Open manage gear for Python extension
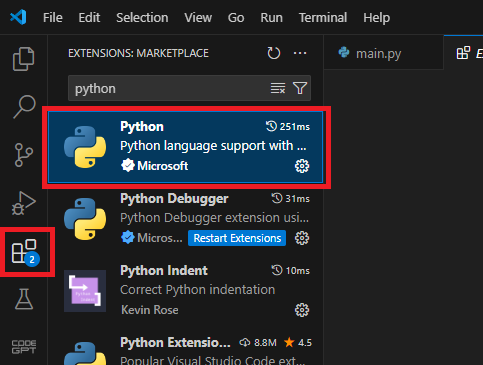483x365 pixels. (x=302, y=166)
